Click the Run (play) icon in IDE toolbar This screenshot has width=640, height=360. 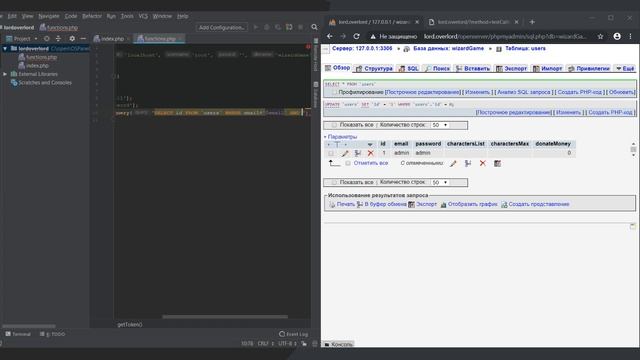click(256, 27)
